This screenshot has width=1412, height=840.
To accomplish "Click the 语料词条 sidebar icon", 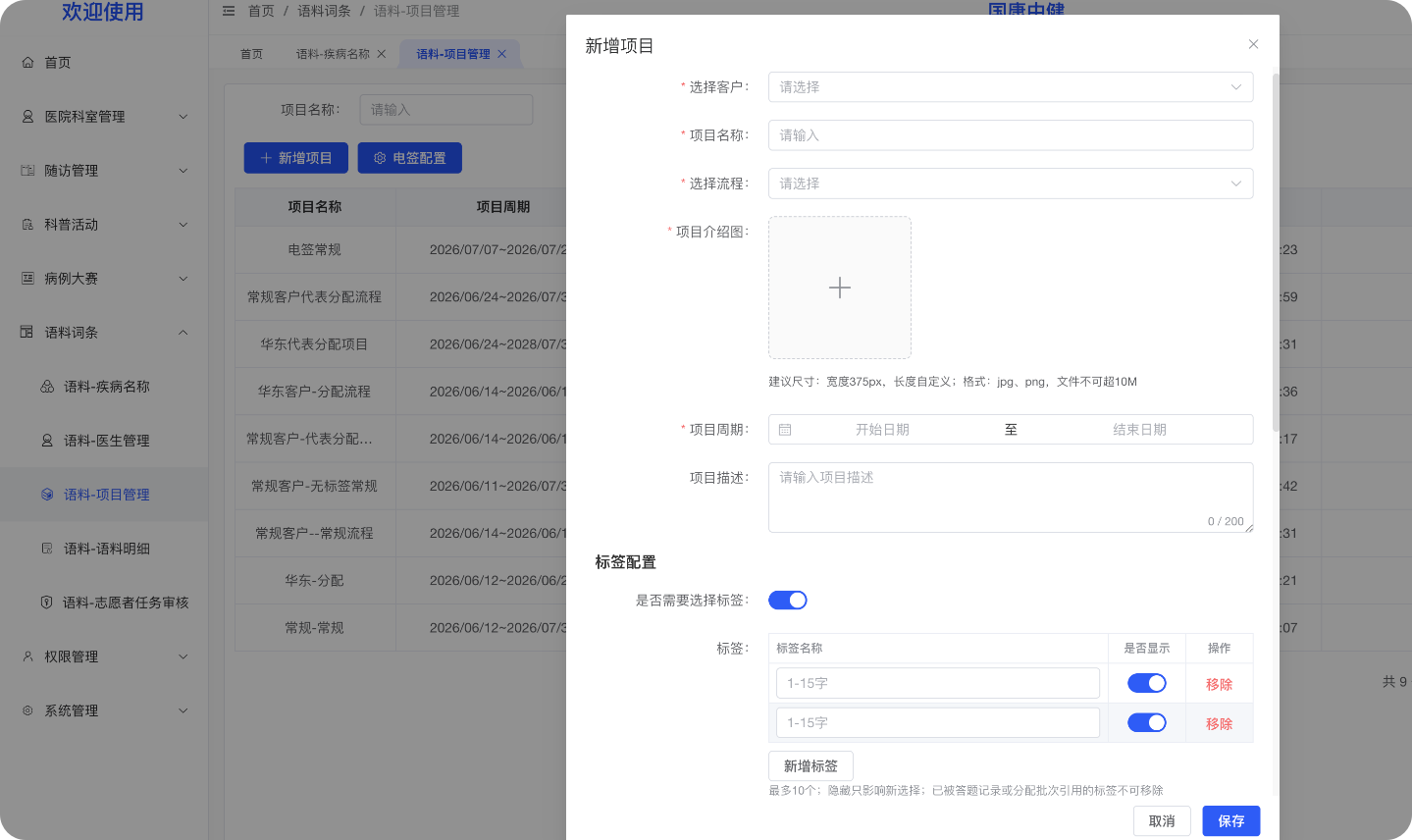I will 27,332.
